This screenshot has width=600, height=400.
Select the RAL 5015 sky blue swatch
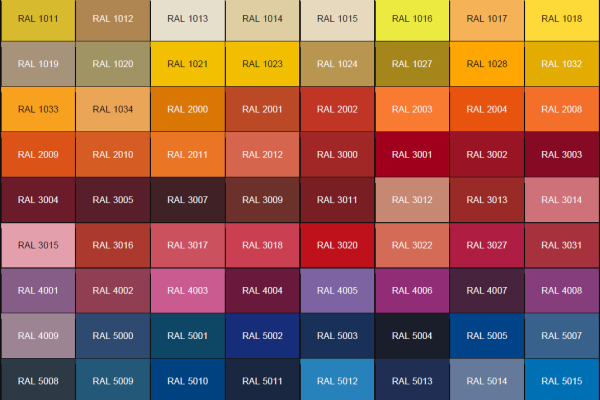562,381
